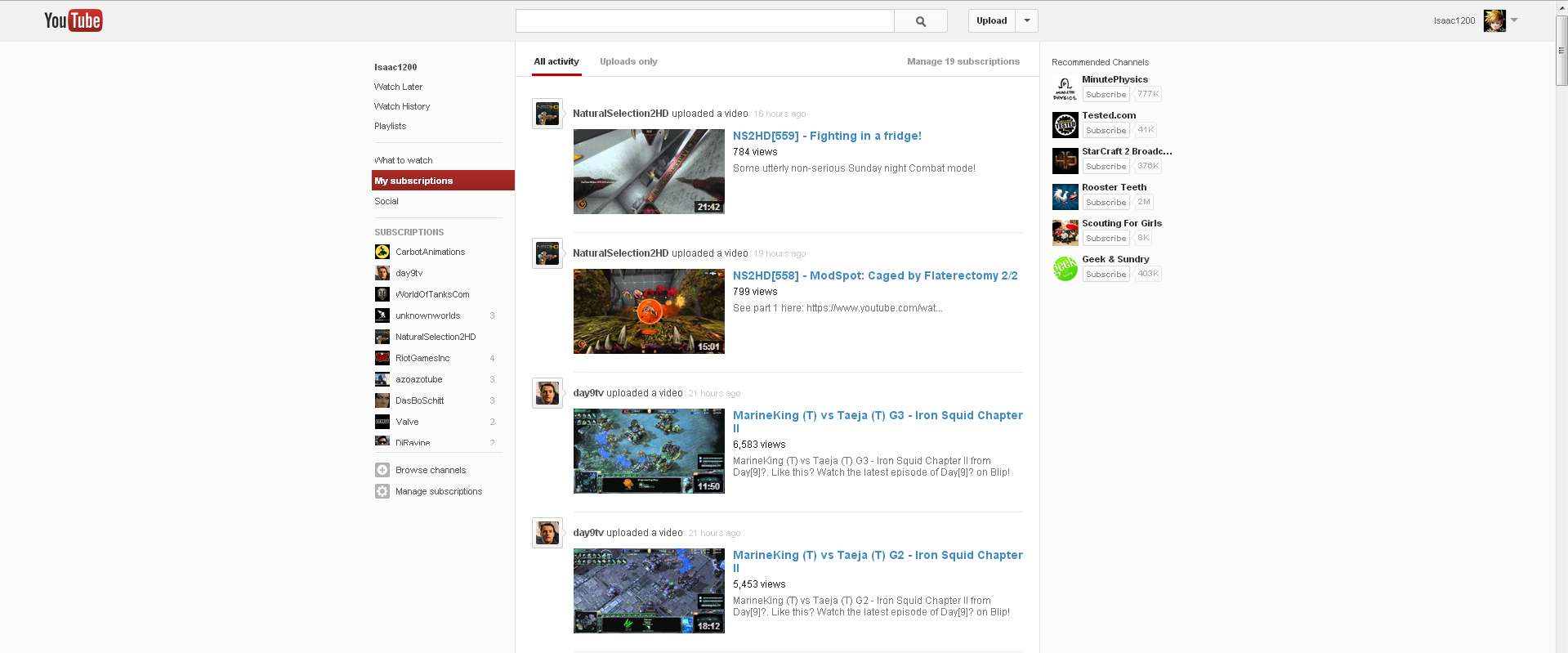Open the Isaac1200 sidebar heading link
This screenshot has width=1568, height=653.
click(395, 67)
